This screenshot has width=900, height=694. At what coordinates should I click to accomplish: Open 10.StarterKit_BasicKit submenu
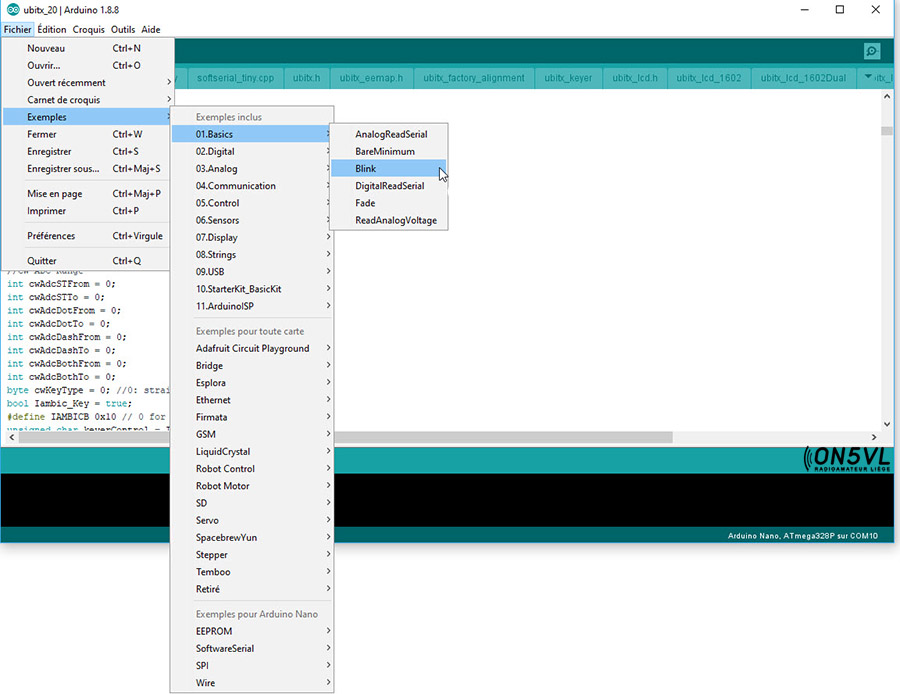251,289
